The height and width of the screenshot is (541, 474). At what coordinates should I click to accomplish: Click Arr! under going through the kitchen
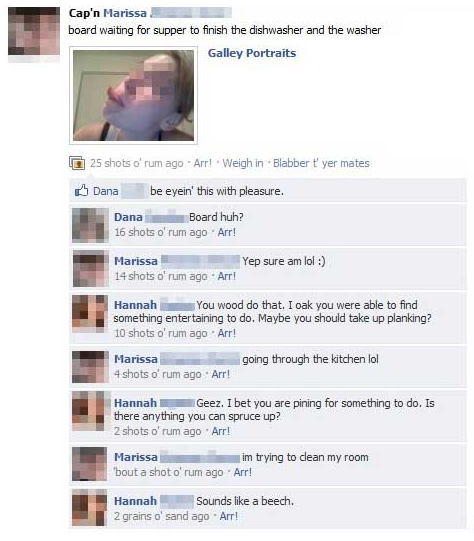221,374
